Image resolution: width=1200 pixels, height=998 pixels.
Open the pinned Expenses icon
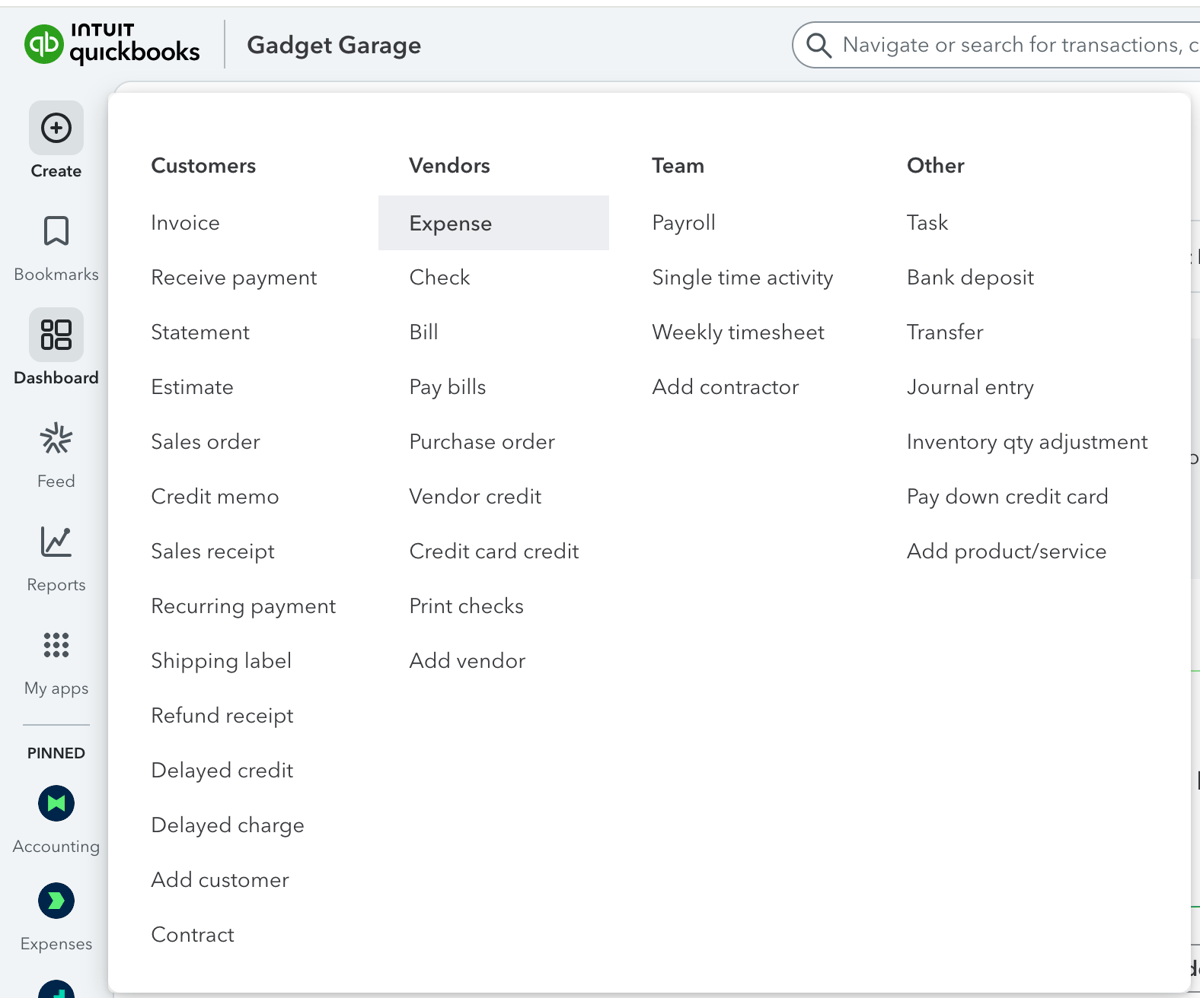point(56,901)
